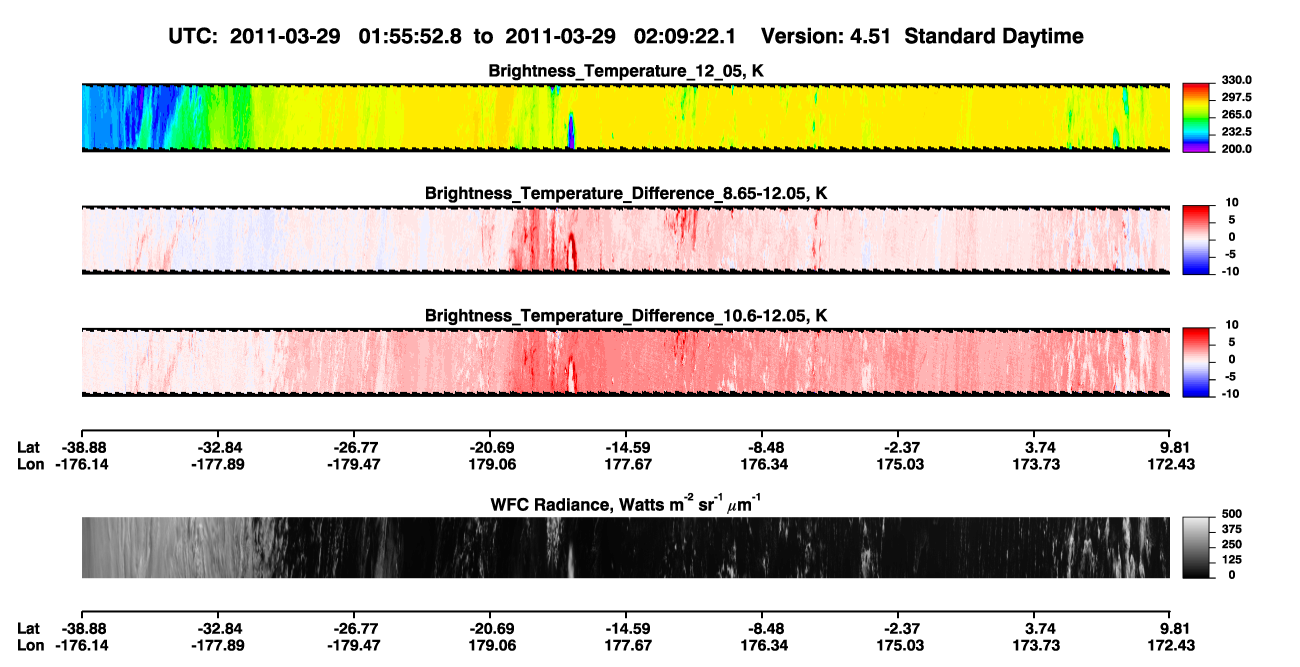Click latitude -14.59 on the axis above WFC panel

[630, 447]
